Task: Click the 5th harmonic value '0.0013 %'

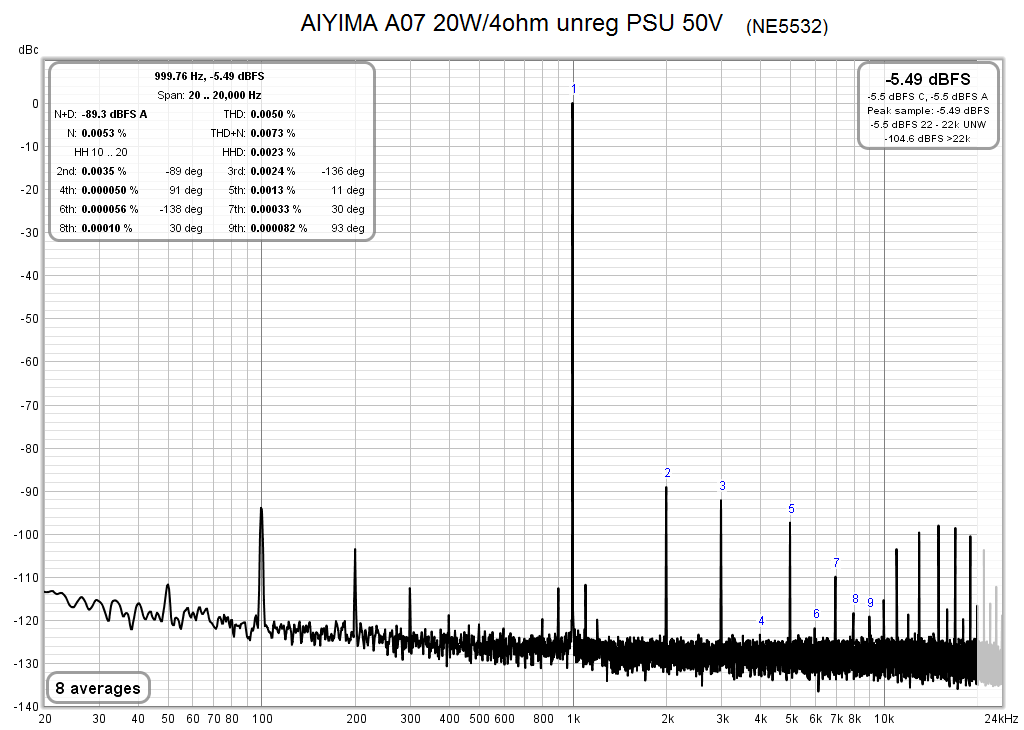Action: 273,190
